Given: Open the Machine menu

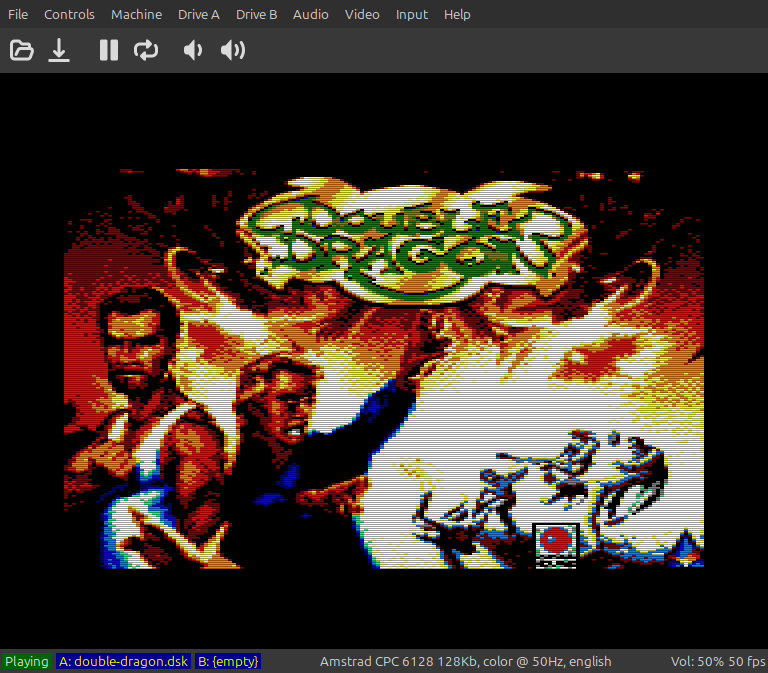Looking at the screenshot, I should [137, 15].
